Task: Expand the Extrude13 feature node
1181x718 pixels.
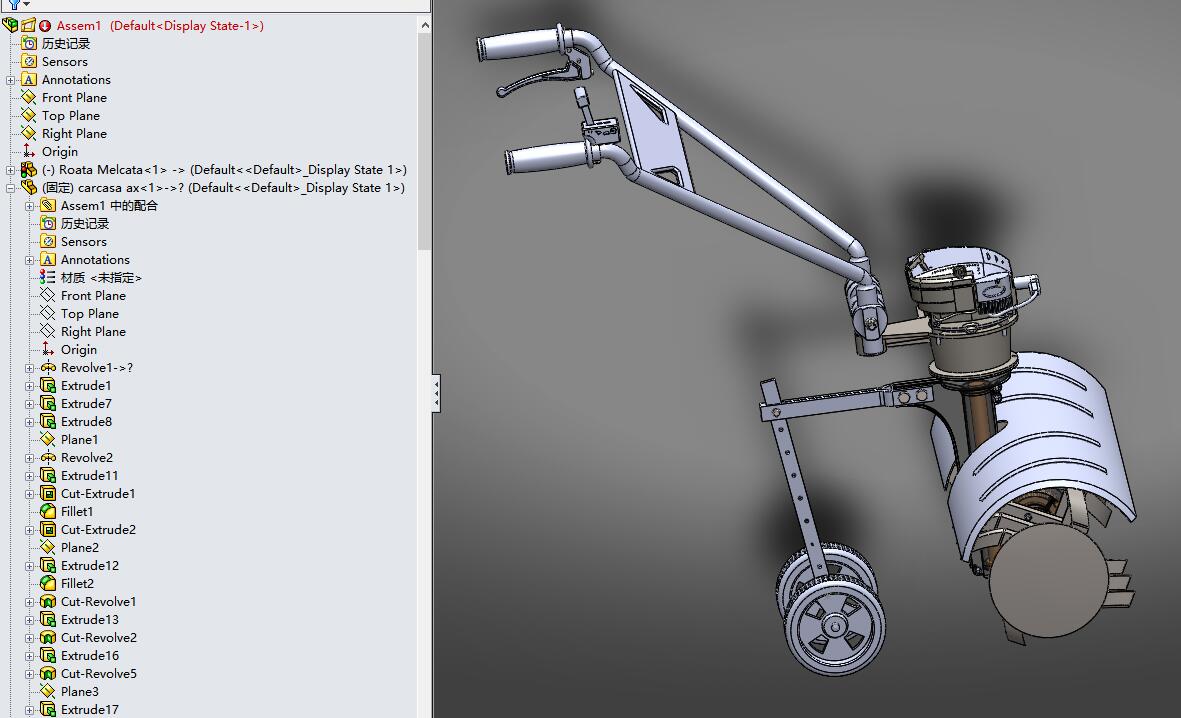Action: coord(29,620)
